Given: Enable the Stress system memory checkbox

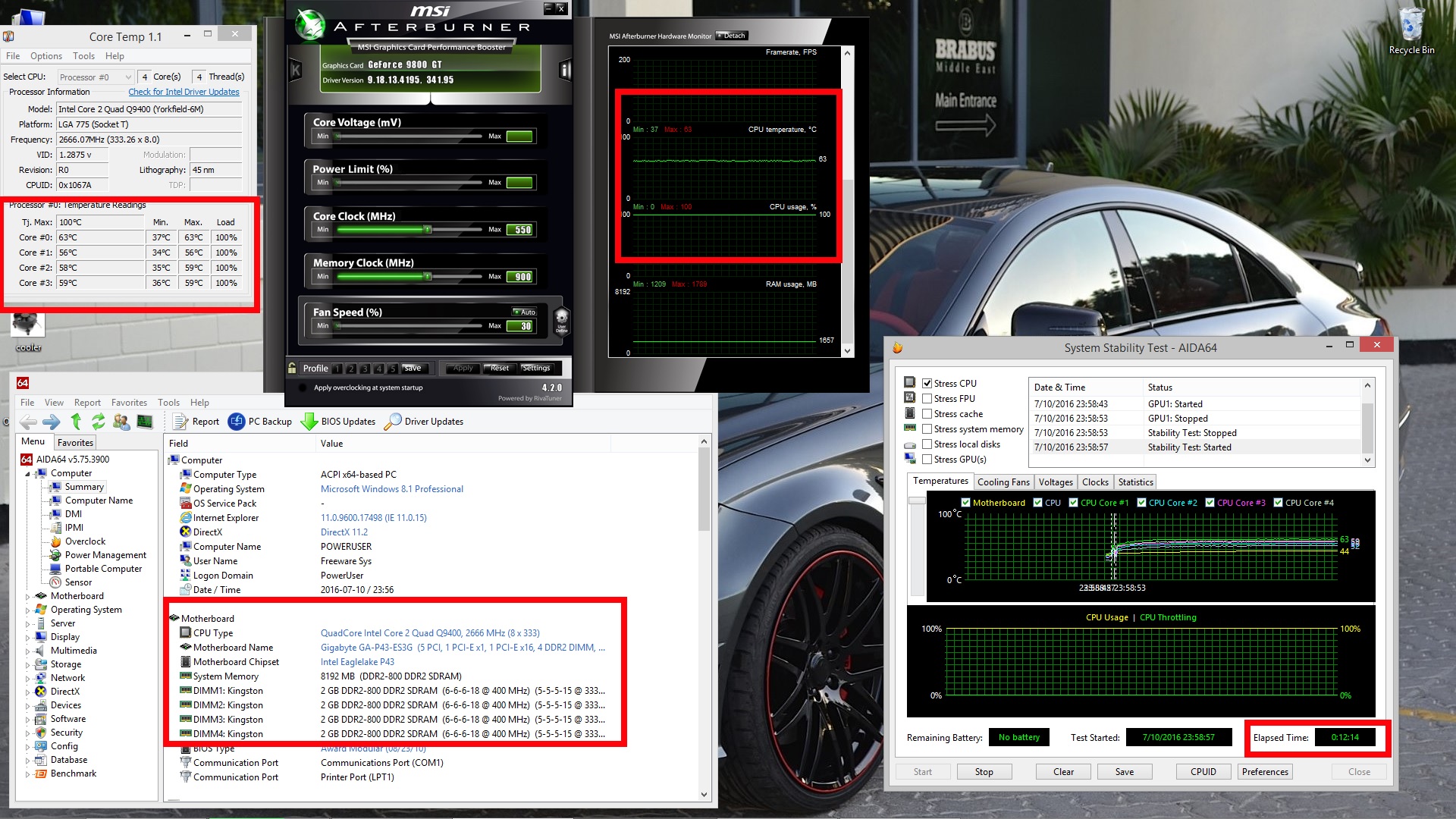Looking at the screenshot, I should pyautogui.click(x=927, y=429).
